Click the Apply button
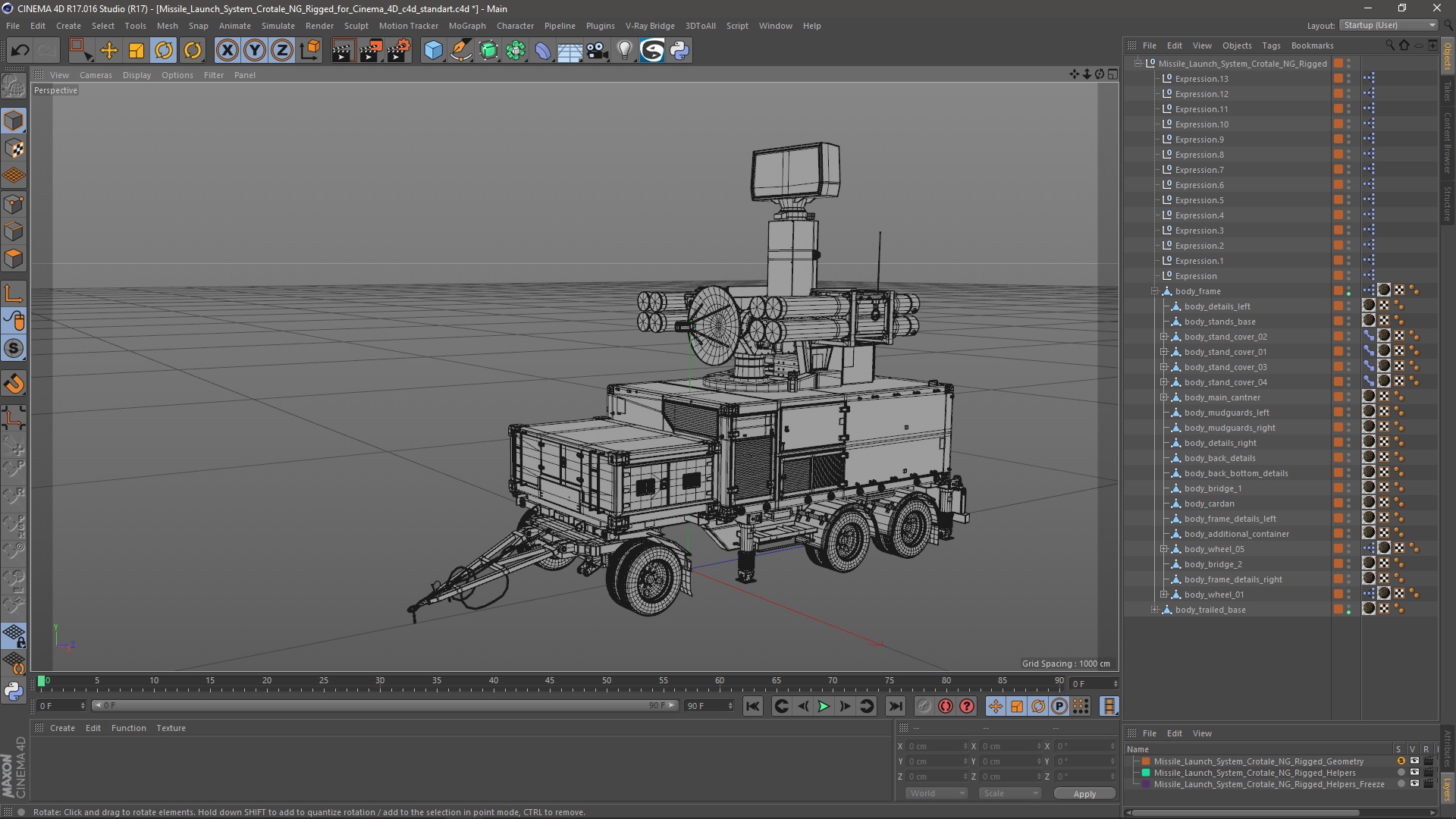This screenshot has height=819, width=1456. [x=1084, y=793]
